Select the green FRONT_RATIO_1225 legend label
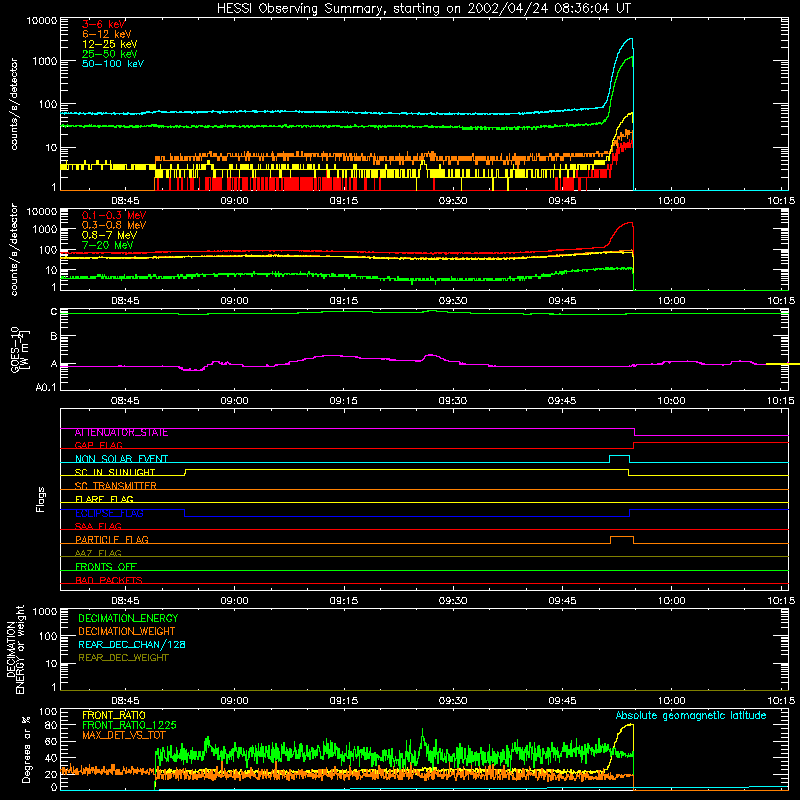The height and width of the screenshot is (800, 800). click(129, 725)
